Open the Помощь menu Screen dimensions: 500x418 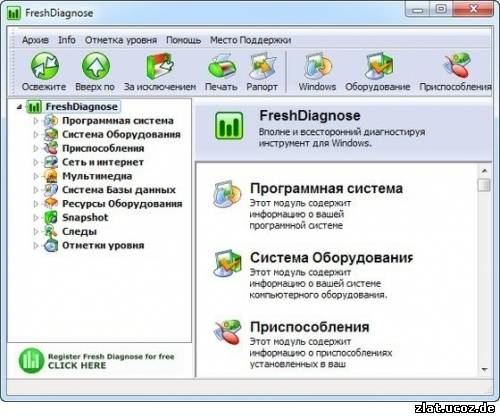[183, 40]
